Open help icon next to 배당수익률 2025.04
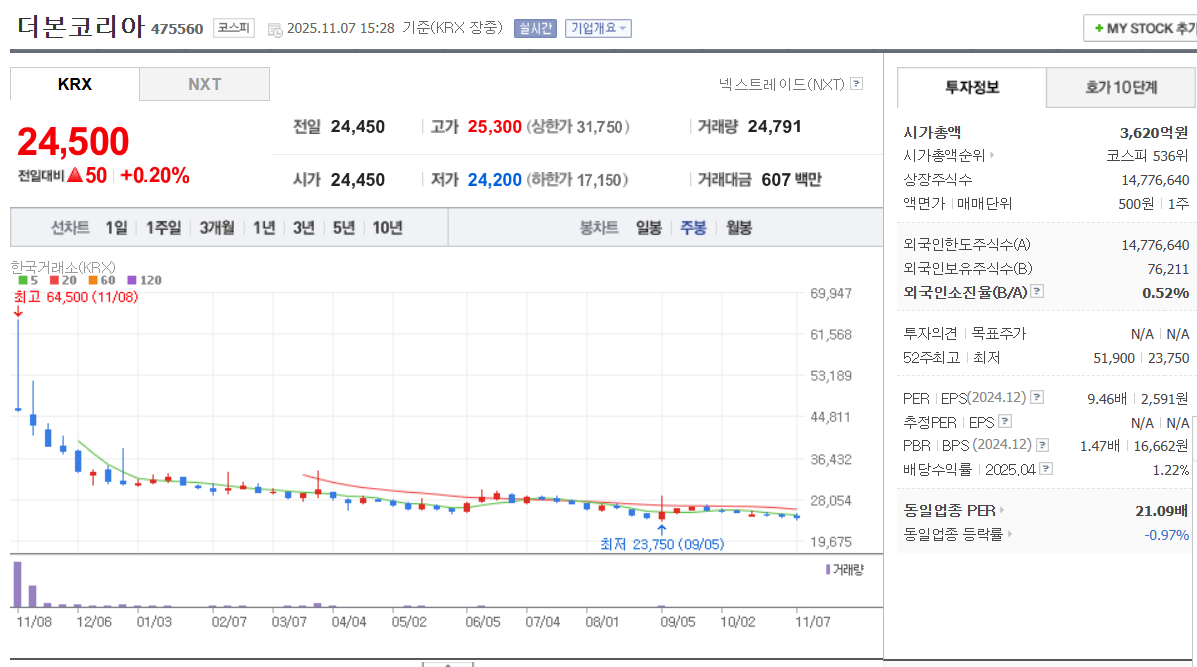1197x667 pixels. 1047,469
